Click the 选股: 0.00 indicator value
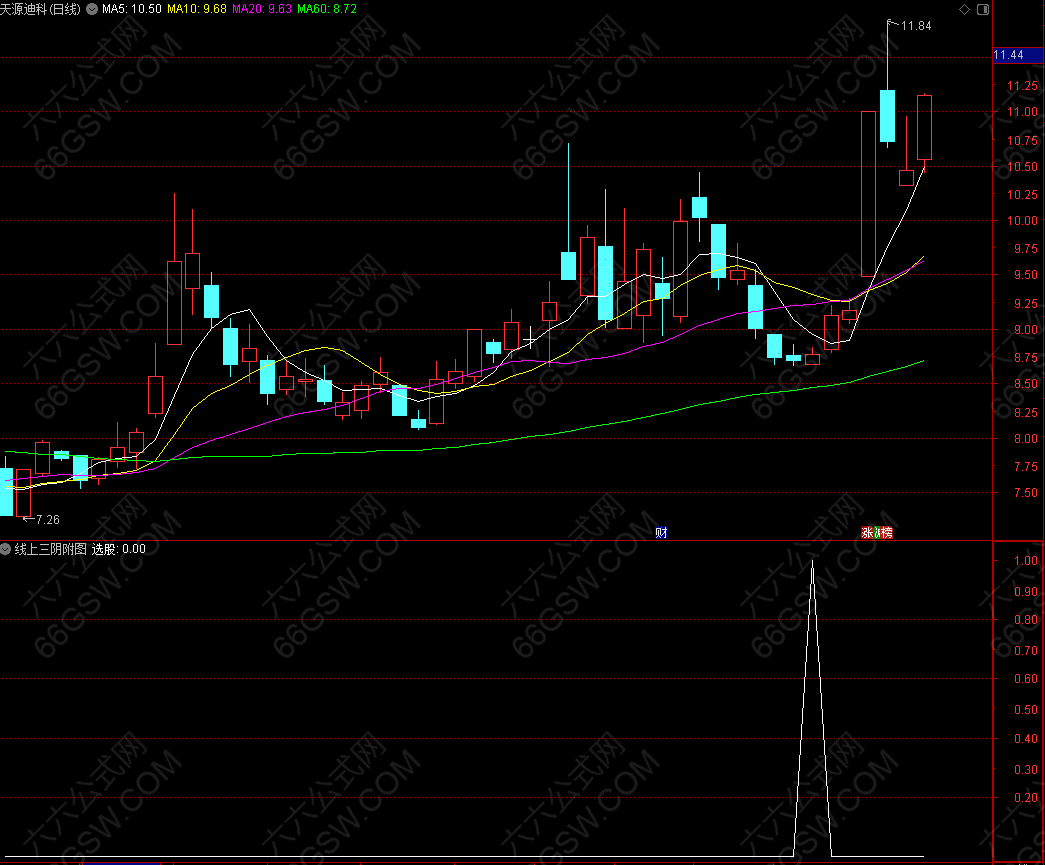This screenshot has width=1045, height=865. (119, 549)
